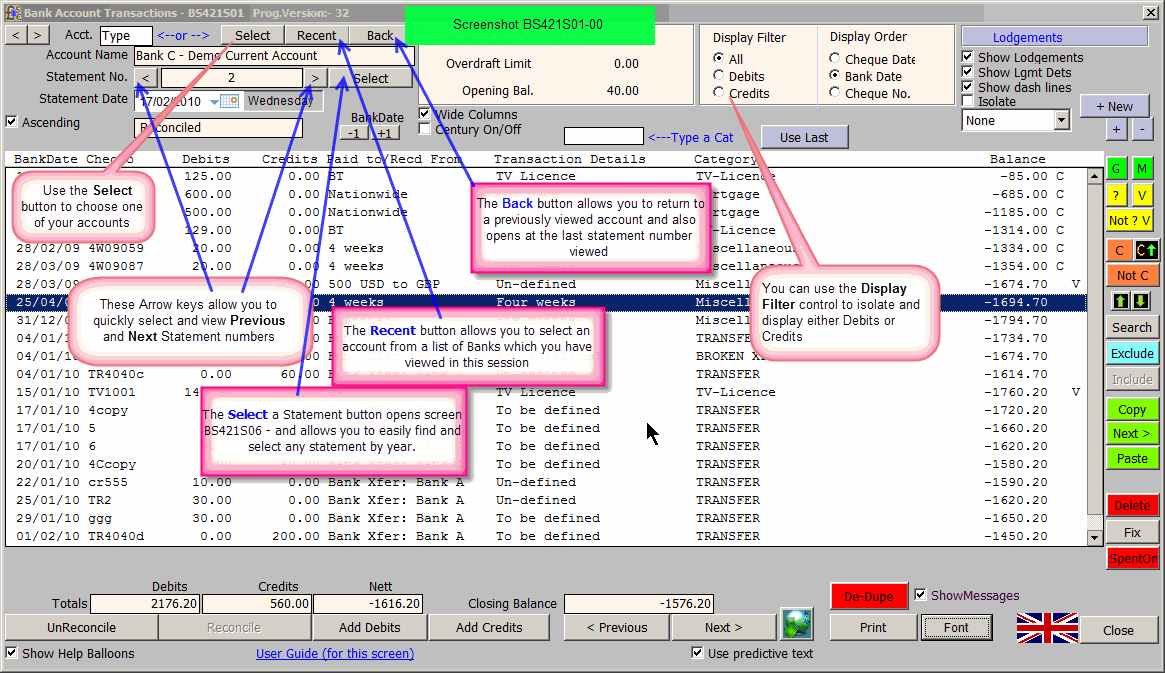This screenshot has height=673, width=1165.
Task: Toggle the Ascending checkbox
Action: [x=12, y=122]
